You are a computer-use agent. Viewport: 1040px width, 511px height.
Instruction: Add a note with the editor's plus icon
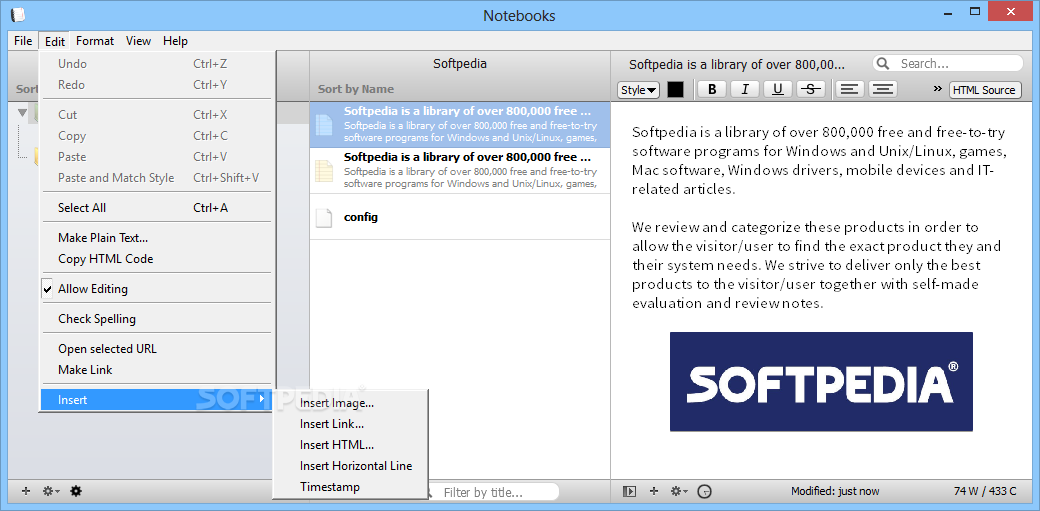pyautogui.click(x=654, y=491)
